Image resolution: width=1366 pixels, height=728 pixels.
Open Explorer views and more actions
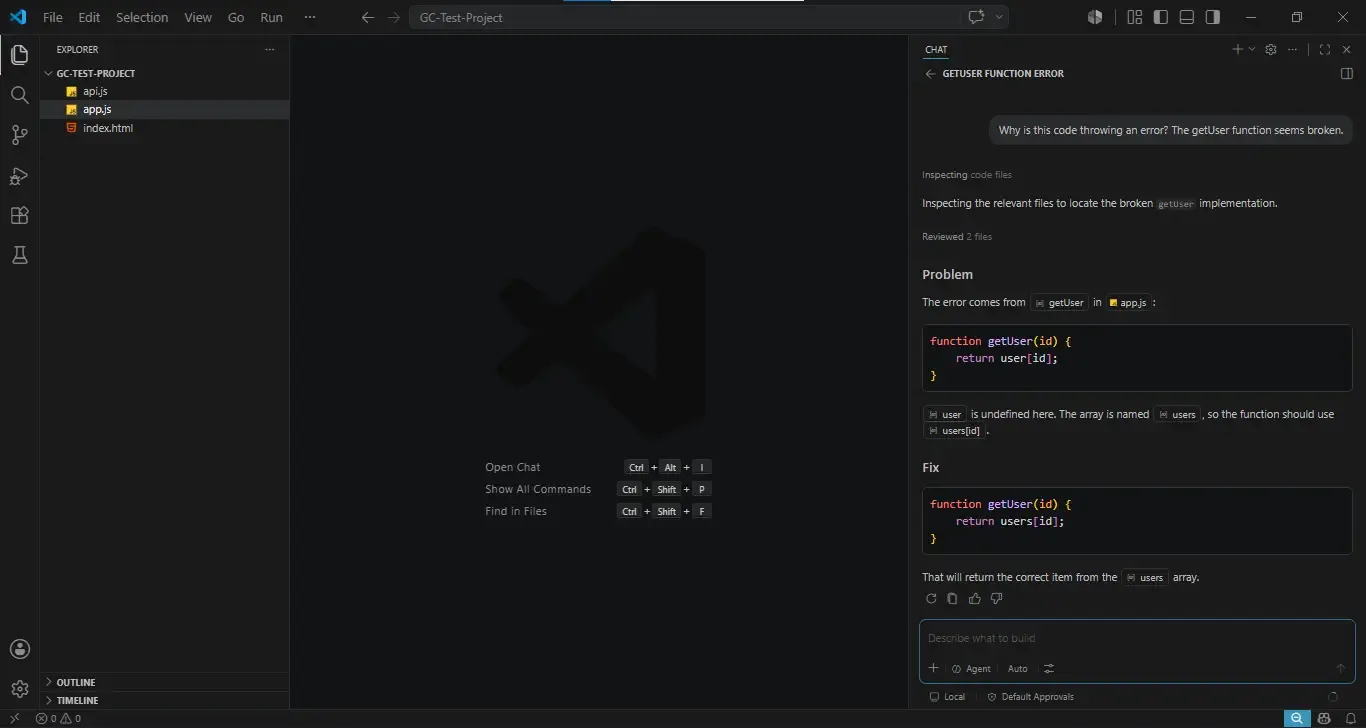[269, 49]
